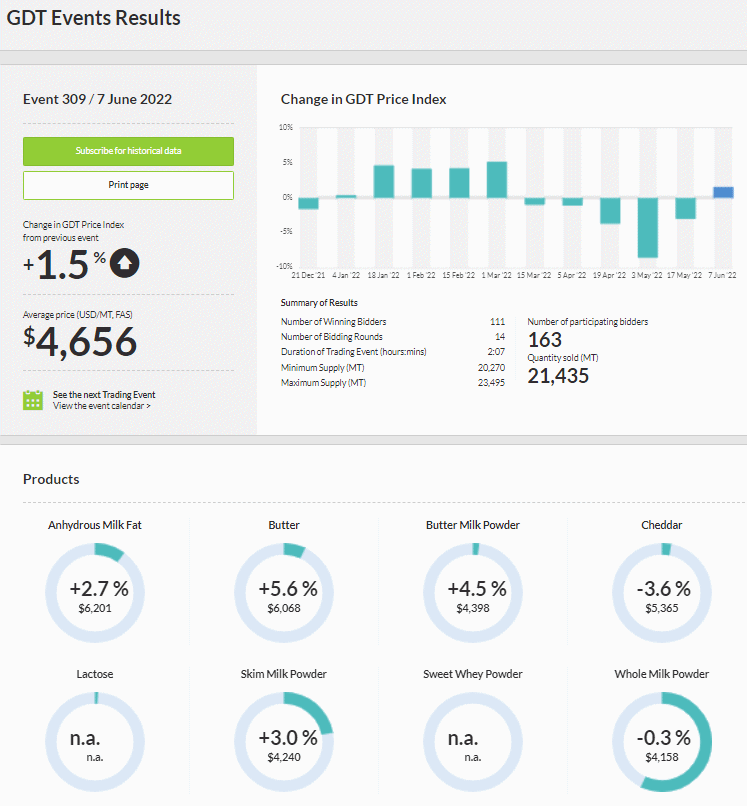Open the Skim Milk Powder donut chart
The height and width of the screenshot is (806, 747).
pyautogui.click(x=284, y=742)
